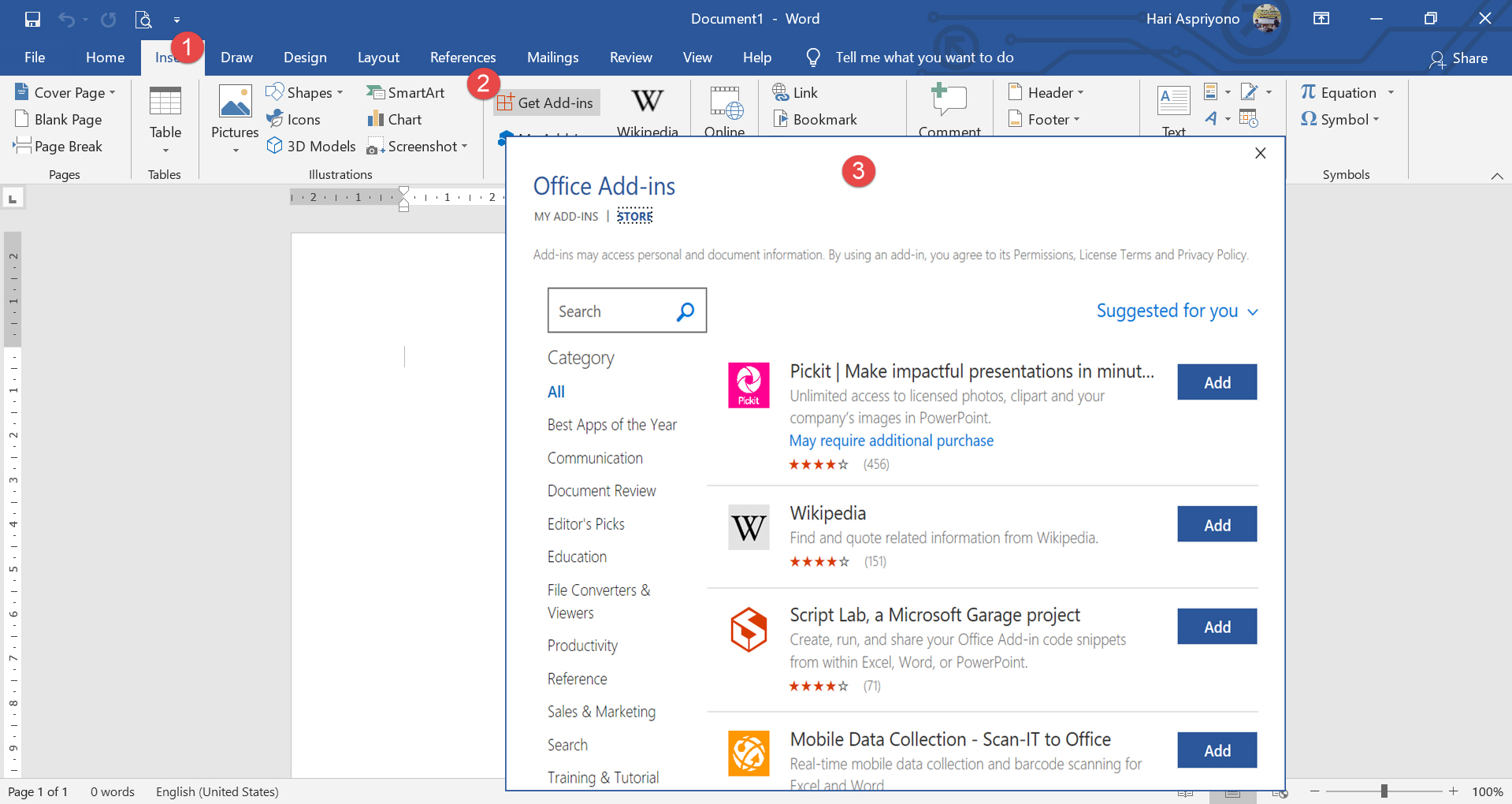1512x804 pixels.
Task: Switch to Web Layout view
Action: click(x=1282, y=793)
